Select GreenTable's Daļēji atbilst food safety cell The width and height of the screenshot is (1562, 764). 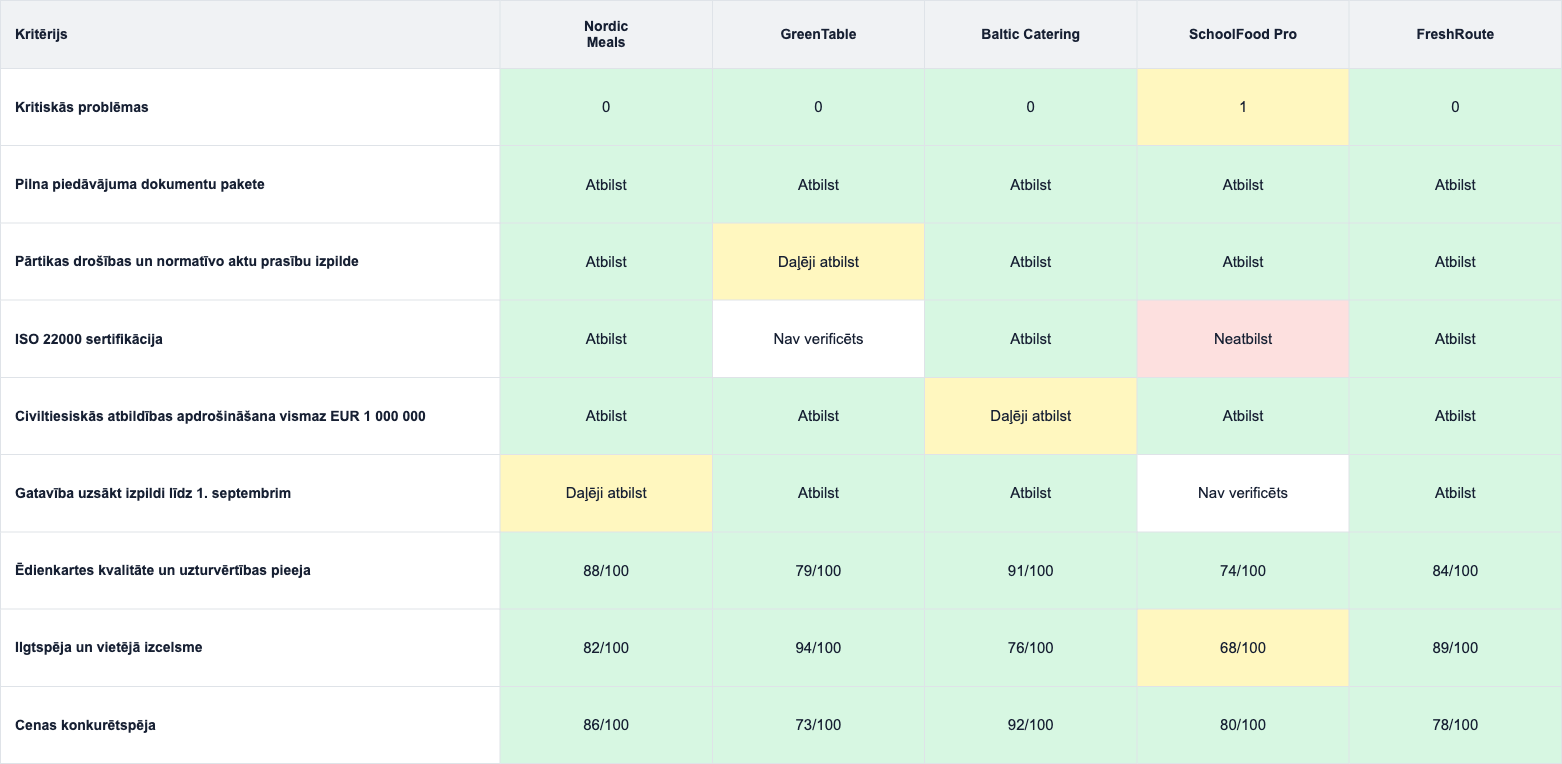pos(818,262)
